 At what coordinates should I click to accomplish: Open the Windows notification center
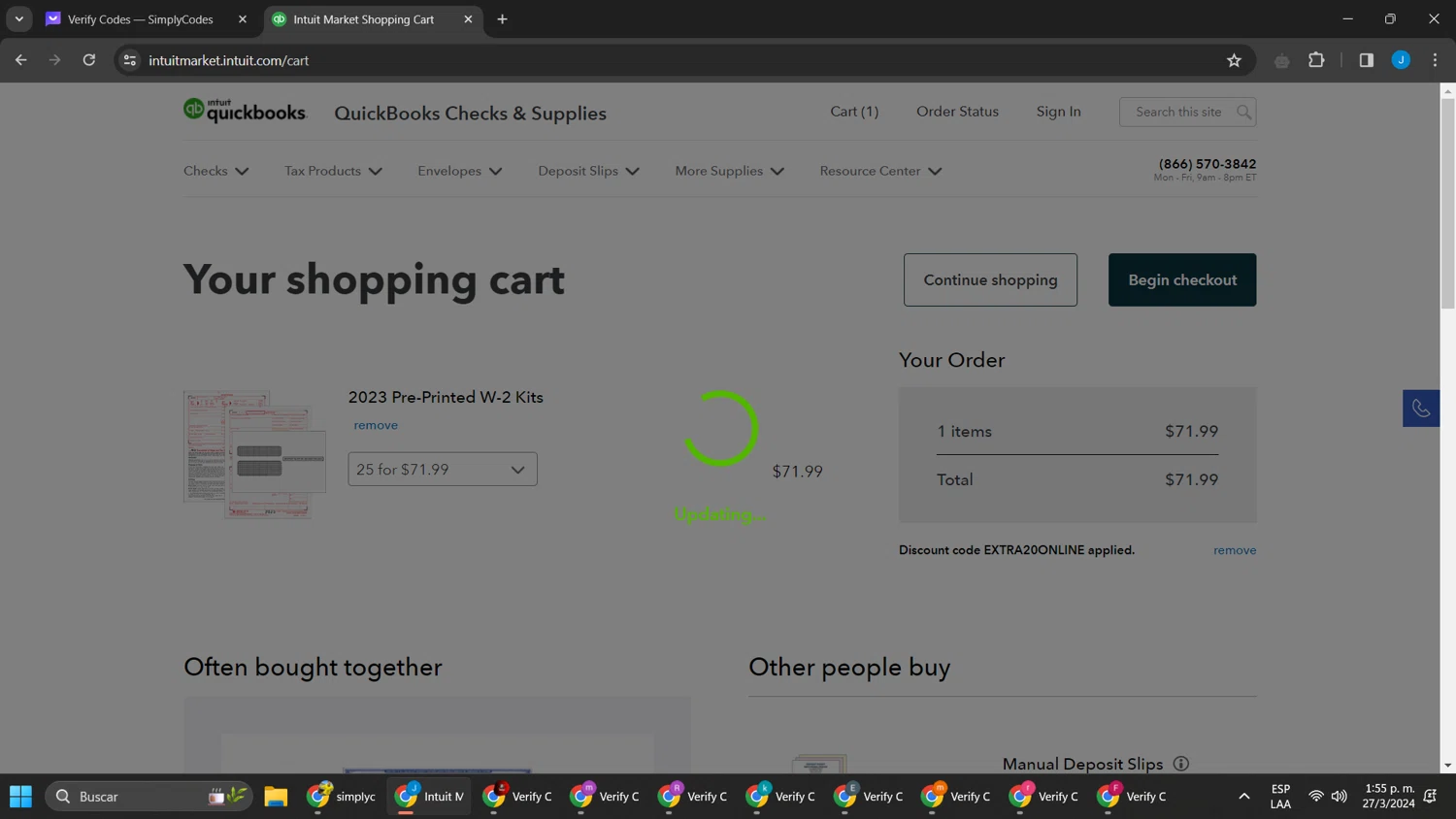tap(1431, 797)
